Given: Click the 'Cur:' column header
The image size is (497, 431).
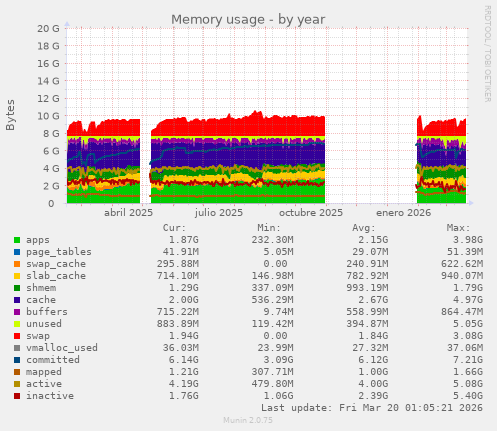Looking at the screenshot, I should (174, 228).
